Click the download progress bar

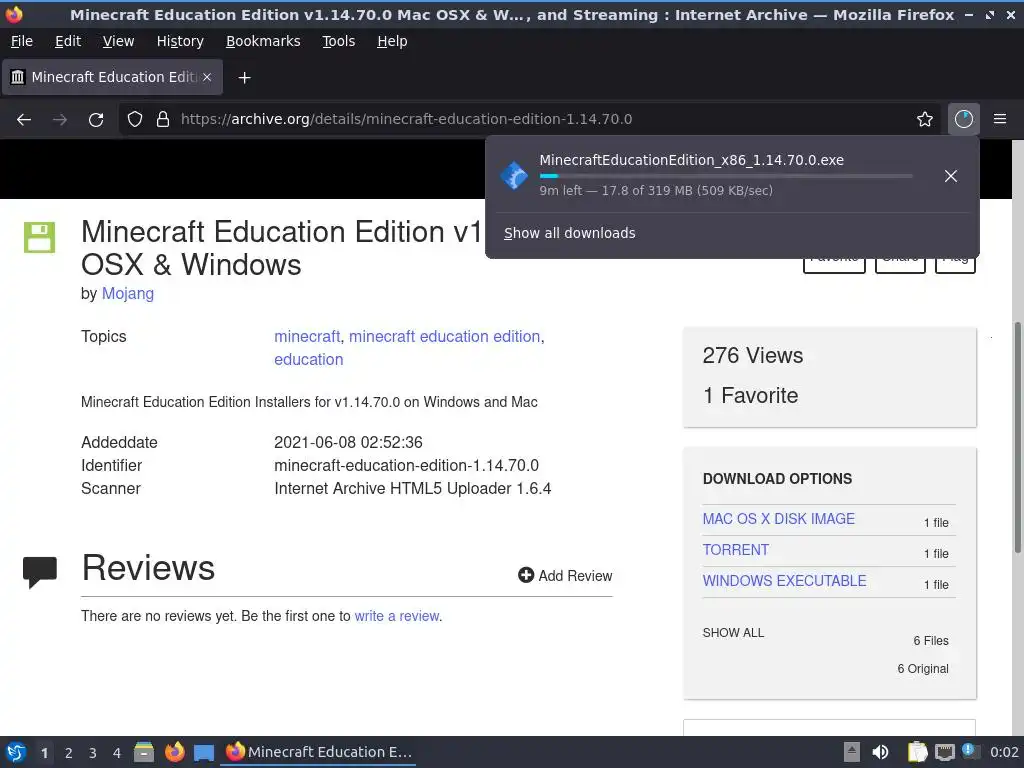tap(726, 176)
